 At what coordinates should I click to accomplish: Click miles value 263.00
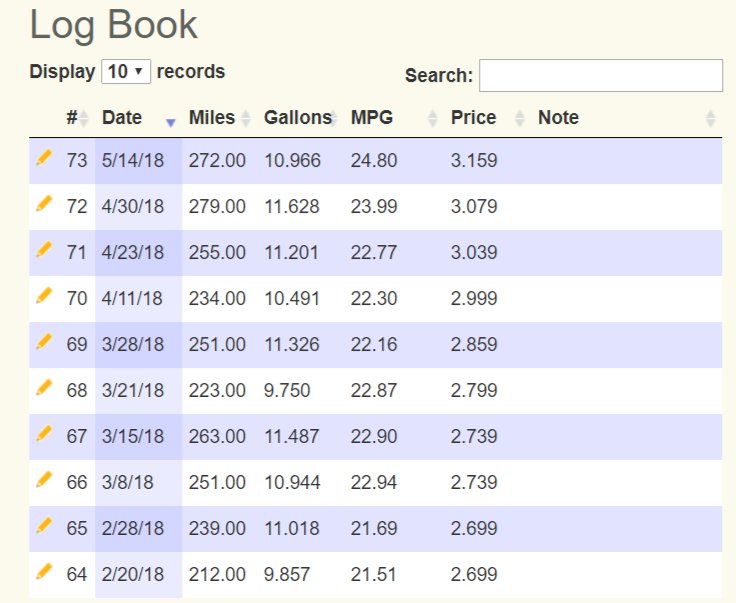(x=217, y=436)
